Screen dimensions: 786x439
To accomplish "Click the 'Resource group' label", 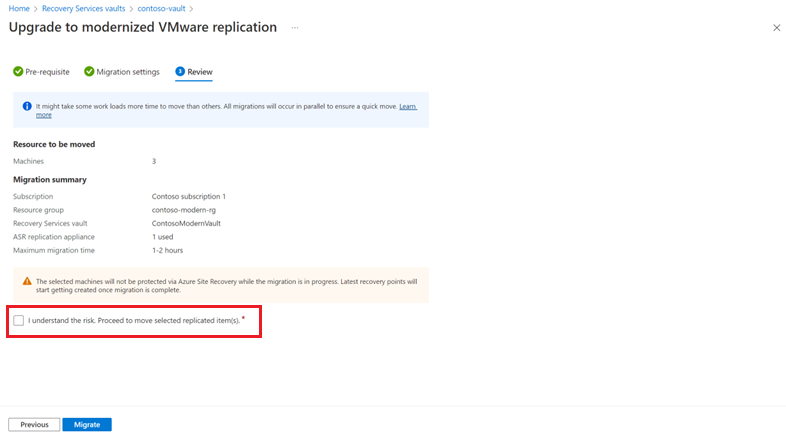I will coord(39,210).
